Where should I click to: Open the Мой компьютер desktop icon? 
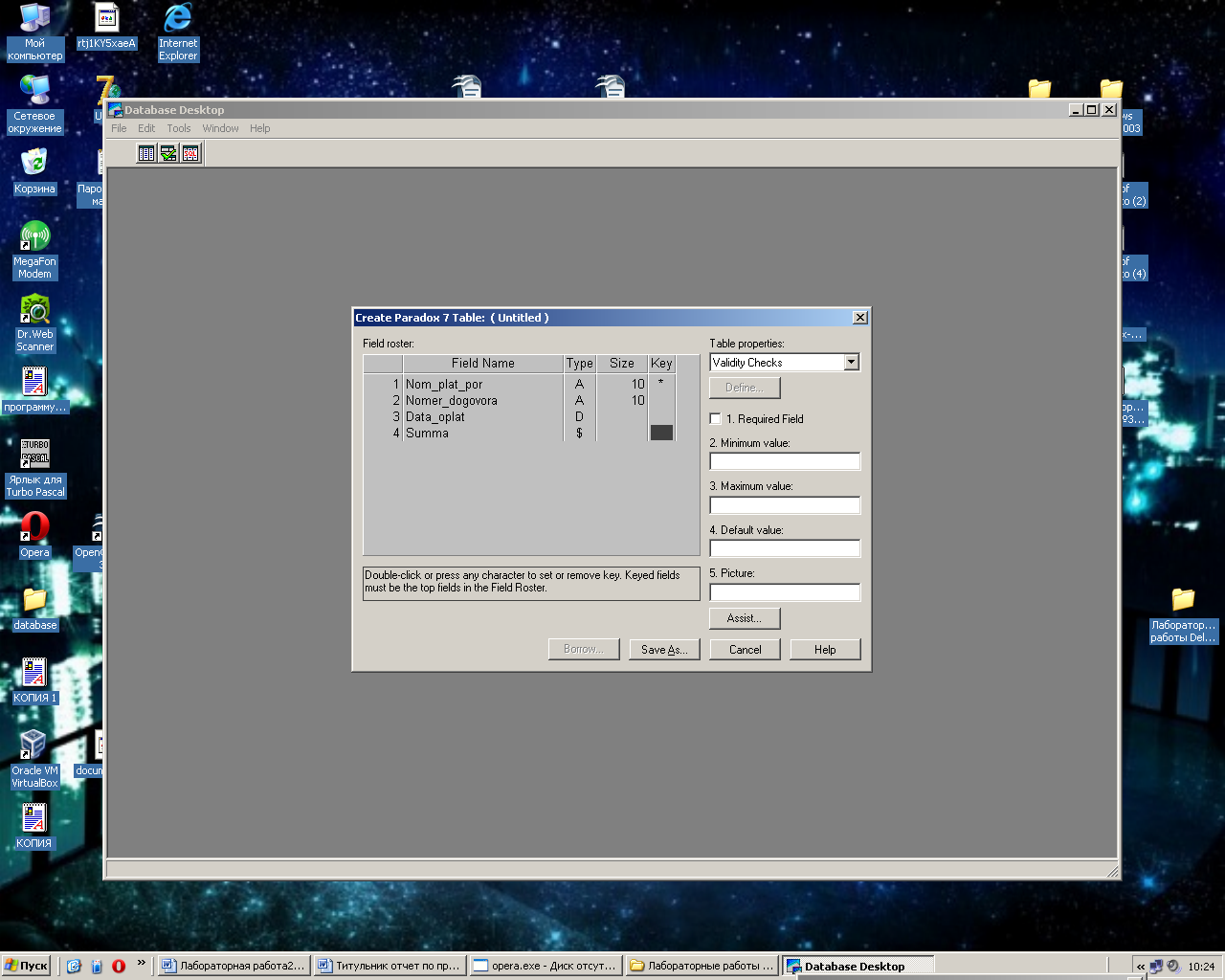[35, 32]
